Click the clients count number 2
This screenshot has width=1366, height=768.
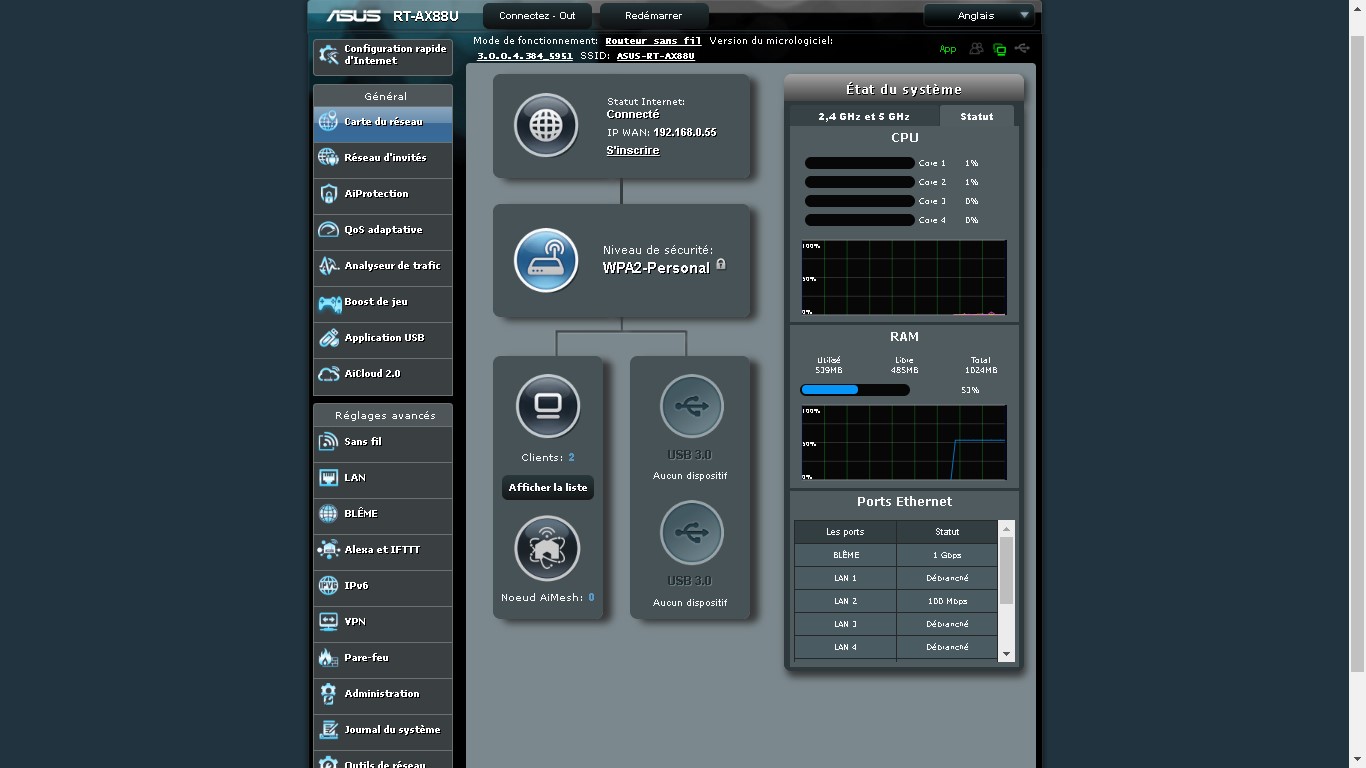point(571,458)
